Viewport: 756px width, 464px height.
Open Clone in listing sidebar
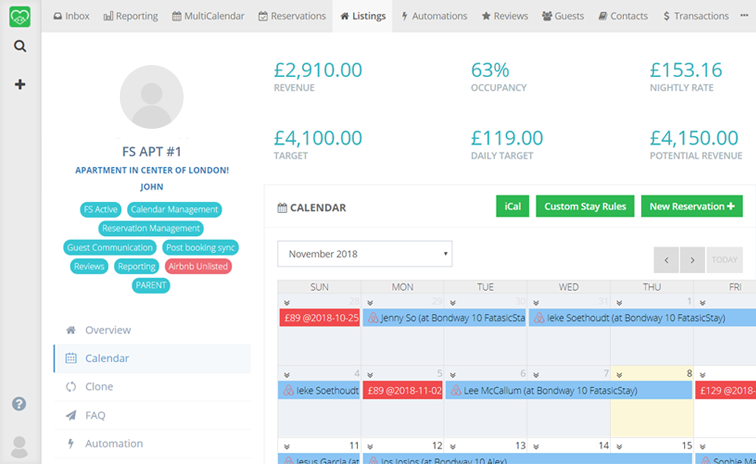[152, 387]
